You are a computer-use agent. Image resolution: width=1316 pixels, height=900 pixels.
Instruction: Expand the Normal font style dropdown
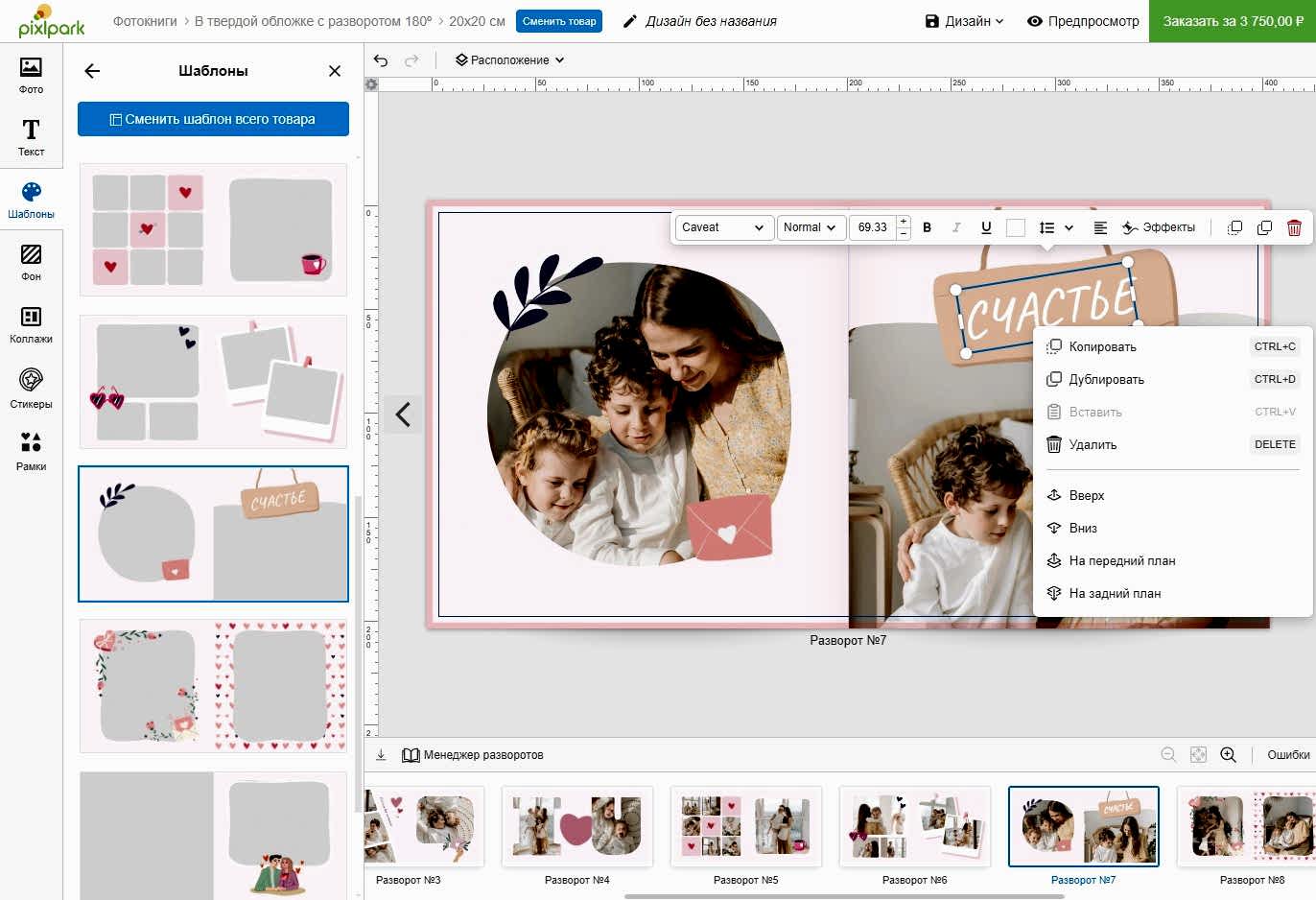pyautogui.click(x=810, y=227)
